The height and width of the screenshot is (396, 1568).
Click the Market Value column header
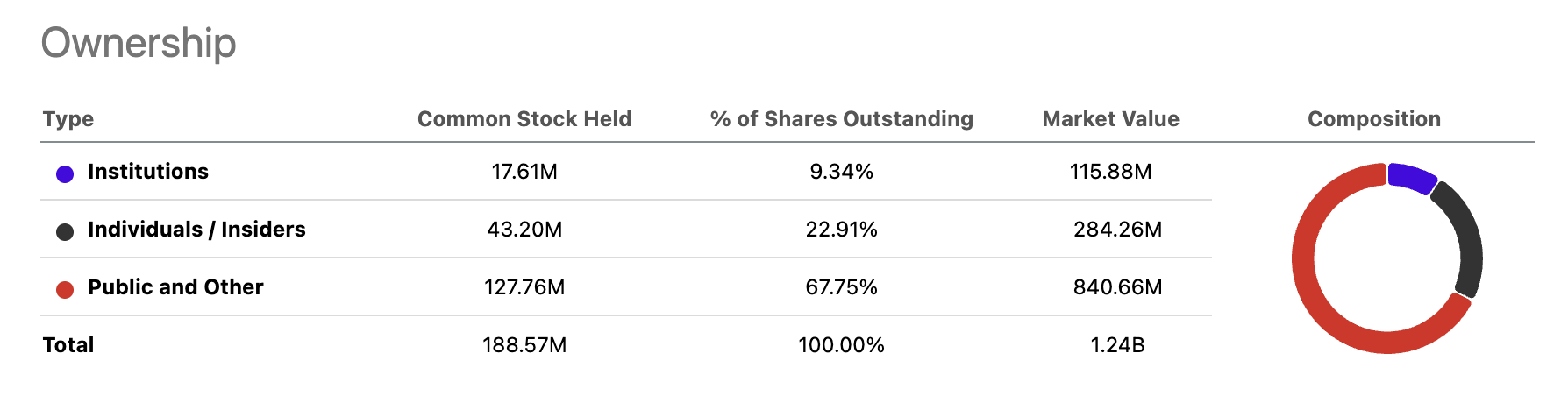pos(1110,119)
